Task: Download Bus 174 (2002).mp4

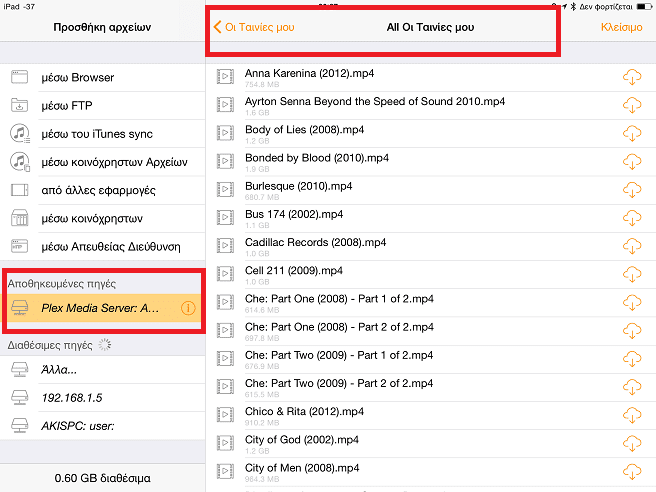Action: click(x=632, y=218)
